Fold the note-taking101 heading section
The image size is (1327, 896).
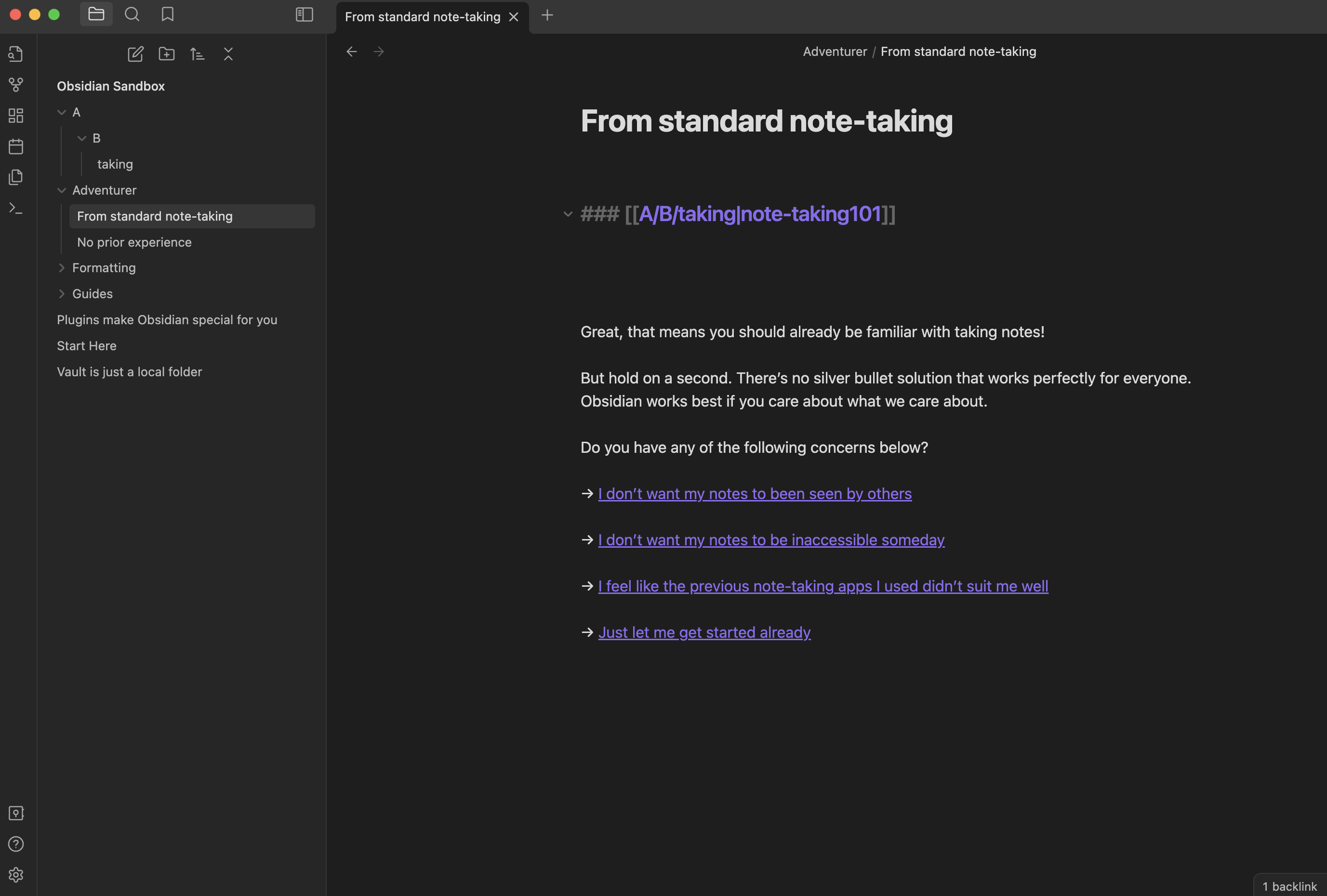pyautogui.click(x=568, y=214)
